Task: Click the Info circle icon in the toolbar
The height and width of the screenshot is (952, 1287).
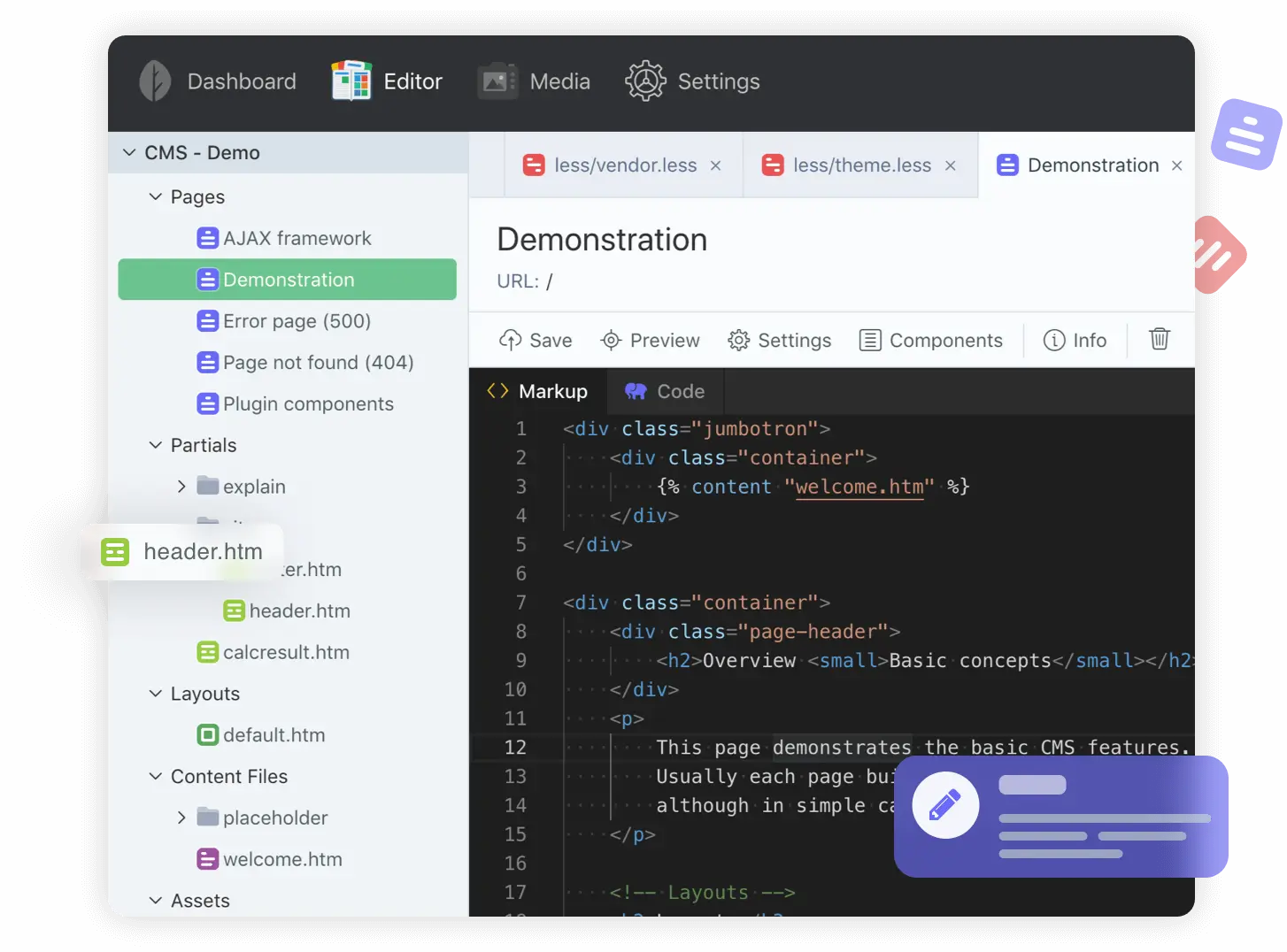Action: coord(1055,340)
